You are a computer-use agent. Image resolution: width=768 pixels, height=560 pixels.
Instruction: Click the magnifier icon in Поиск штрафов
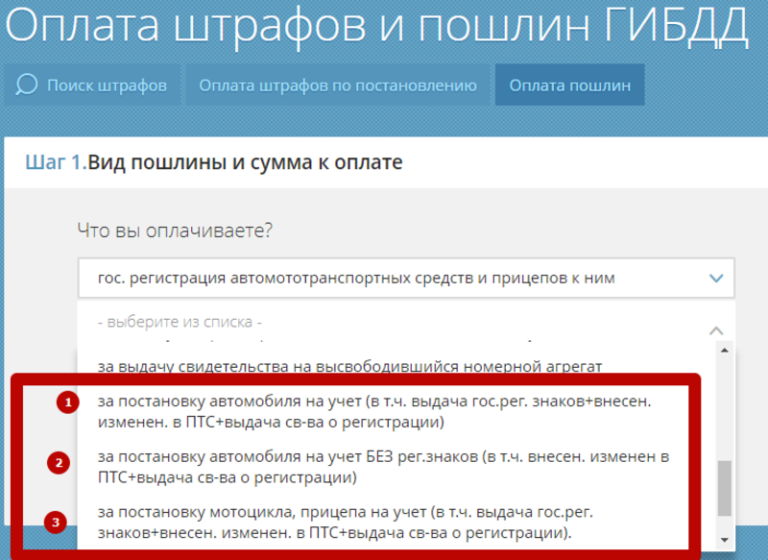click(x=26, y=85)
